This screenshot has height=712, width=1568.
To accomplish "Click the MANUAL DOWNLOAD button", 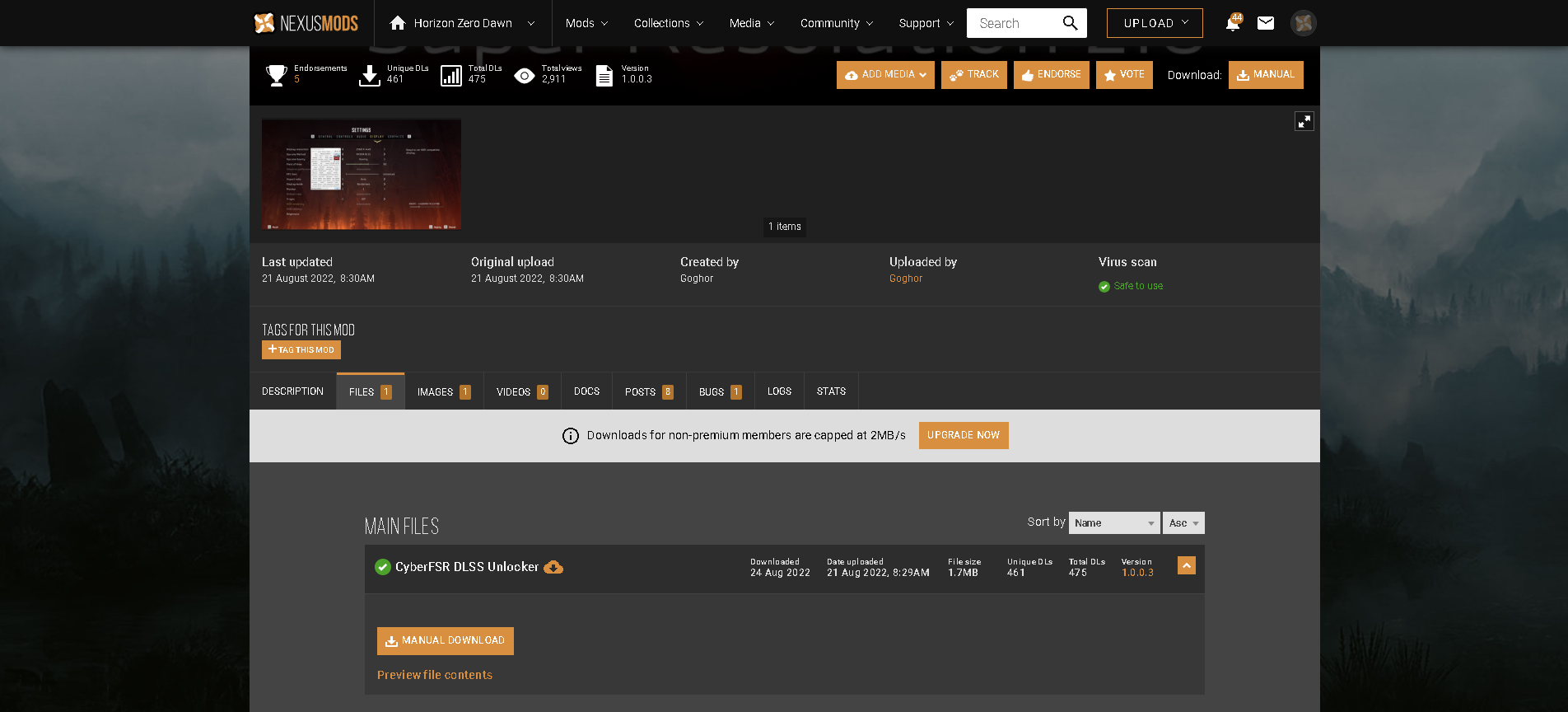I will click(x=446, y=641).
